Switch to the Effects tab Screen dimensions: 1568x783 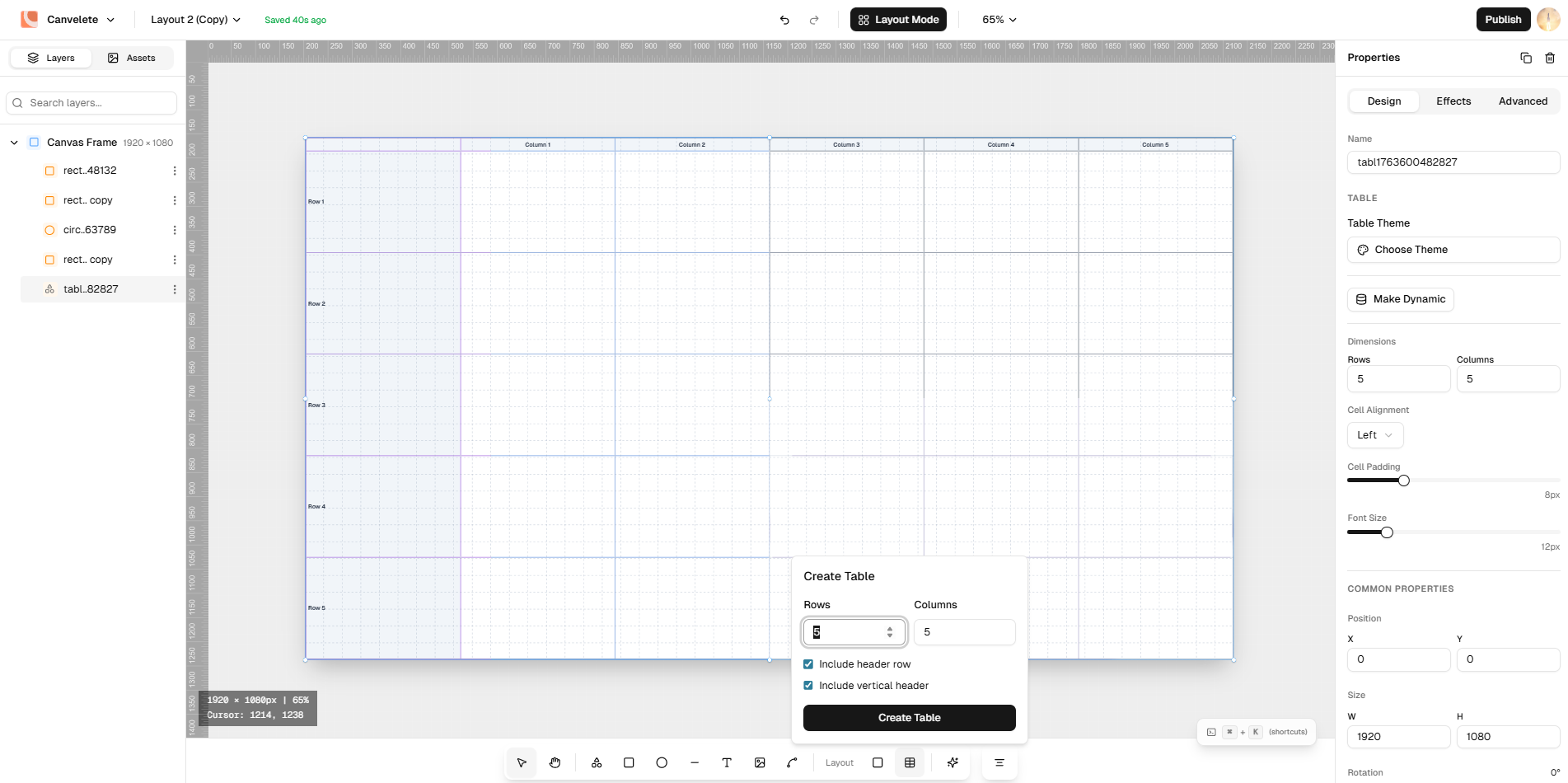(1453, 101)
